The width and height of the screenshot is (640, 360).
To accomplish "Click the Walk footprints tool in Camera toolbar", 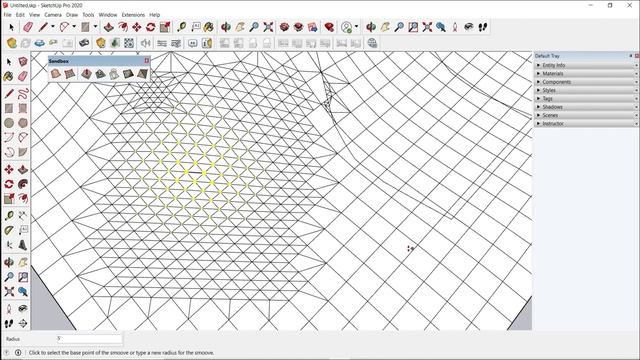I will 483,27.
